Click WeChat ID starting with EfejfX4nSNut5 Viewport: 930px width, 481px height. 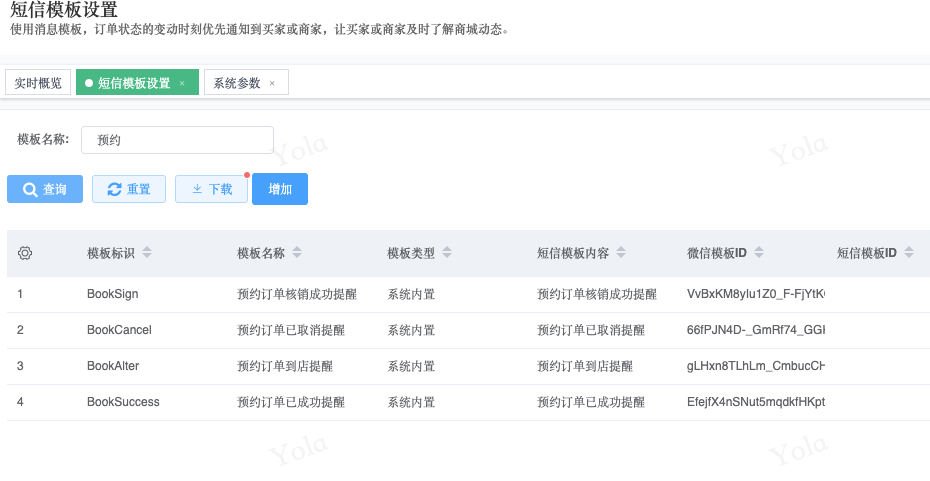click(x=756, y=402)
